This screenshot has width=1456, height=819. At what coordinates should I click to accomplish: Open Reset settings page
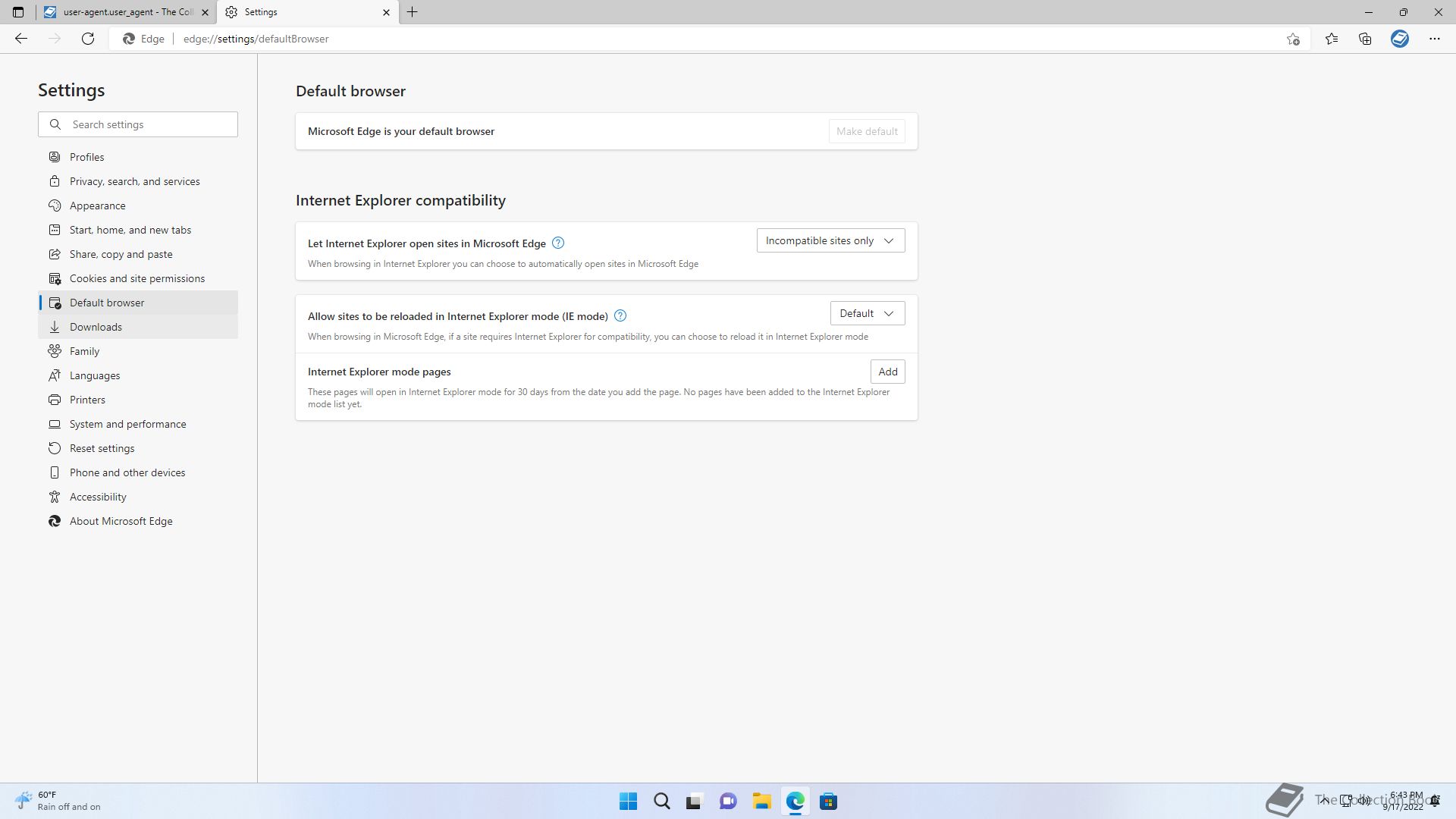tap(138, 448)
